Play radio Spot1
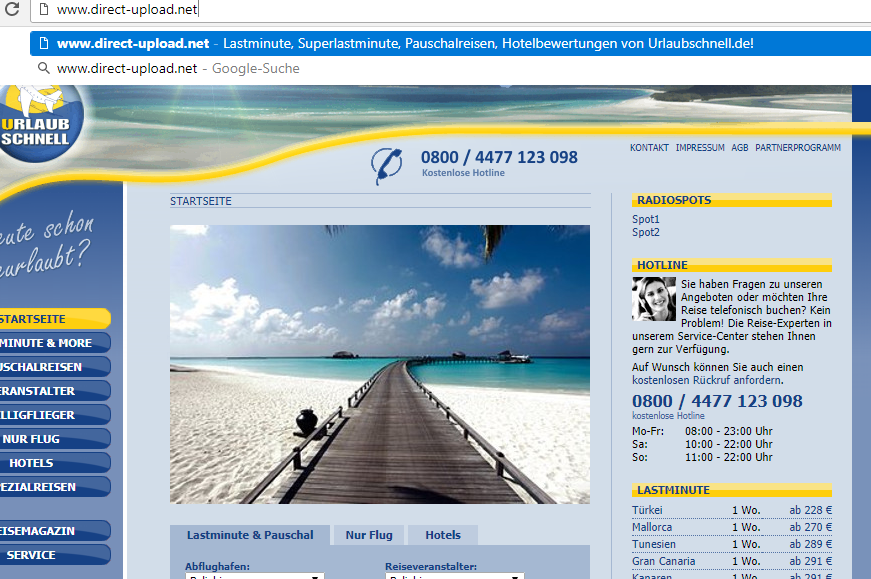Screen dimensions: 871x579 point(646,219)
